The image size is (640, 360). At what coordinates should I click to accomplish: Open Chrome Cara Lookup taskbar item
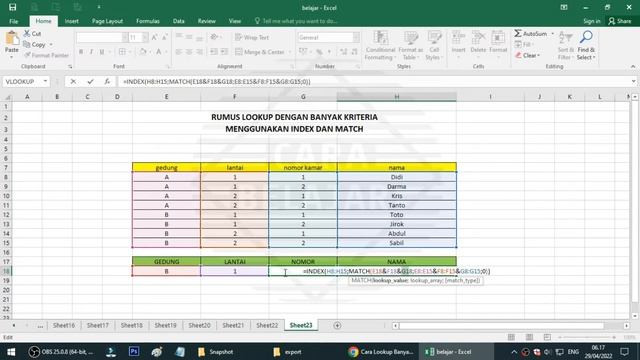(x=381, y=351)
